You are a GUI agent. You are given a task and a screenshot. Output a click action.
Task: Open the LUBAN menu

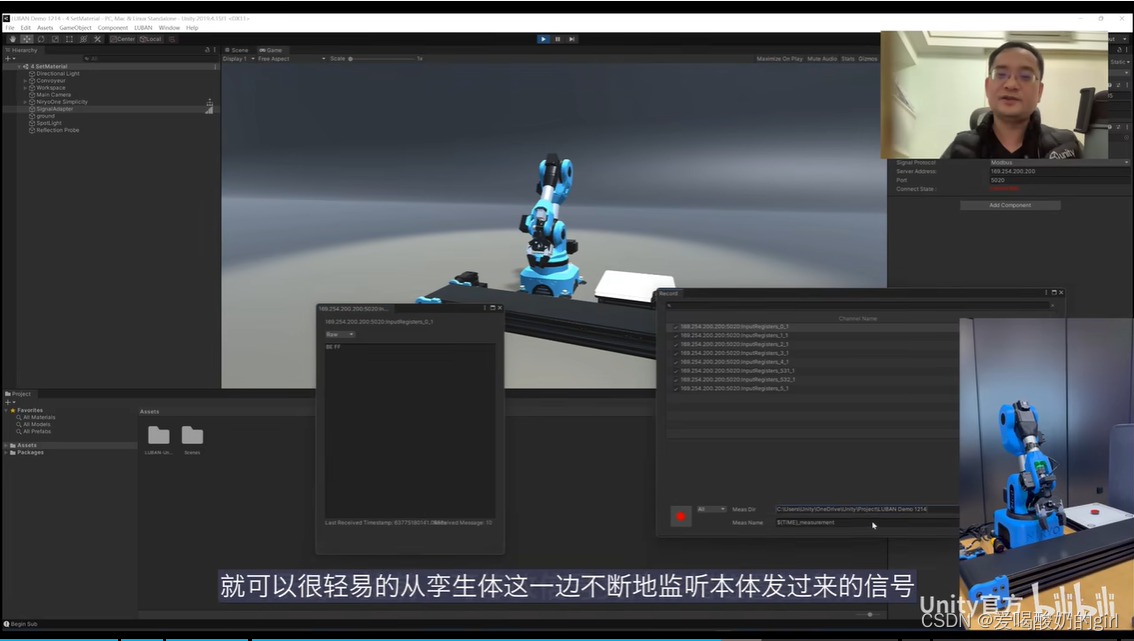tap(143, 27)
